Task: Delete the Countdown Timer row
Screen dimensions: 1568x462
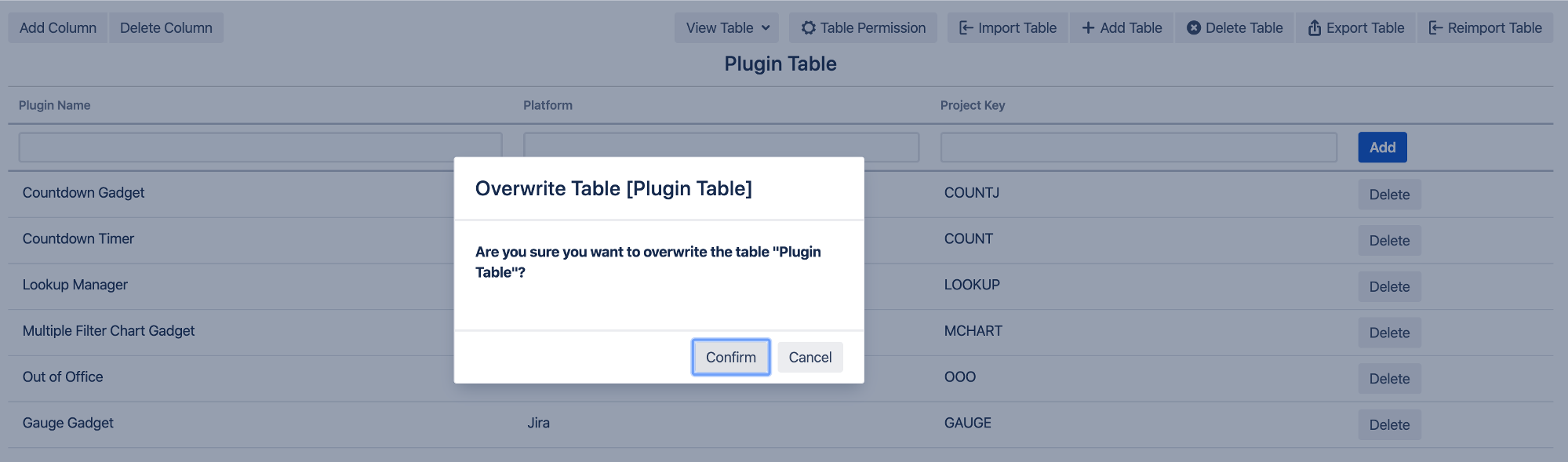Action: tap(1389, 241)
